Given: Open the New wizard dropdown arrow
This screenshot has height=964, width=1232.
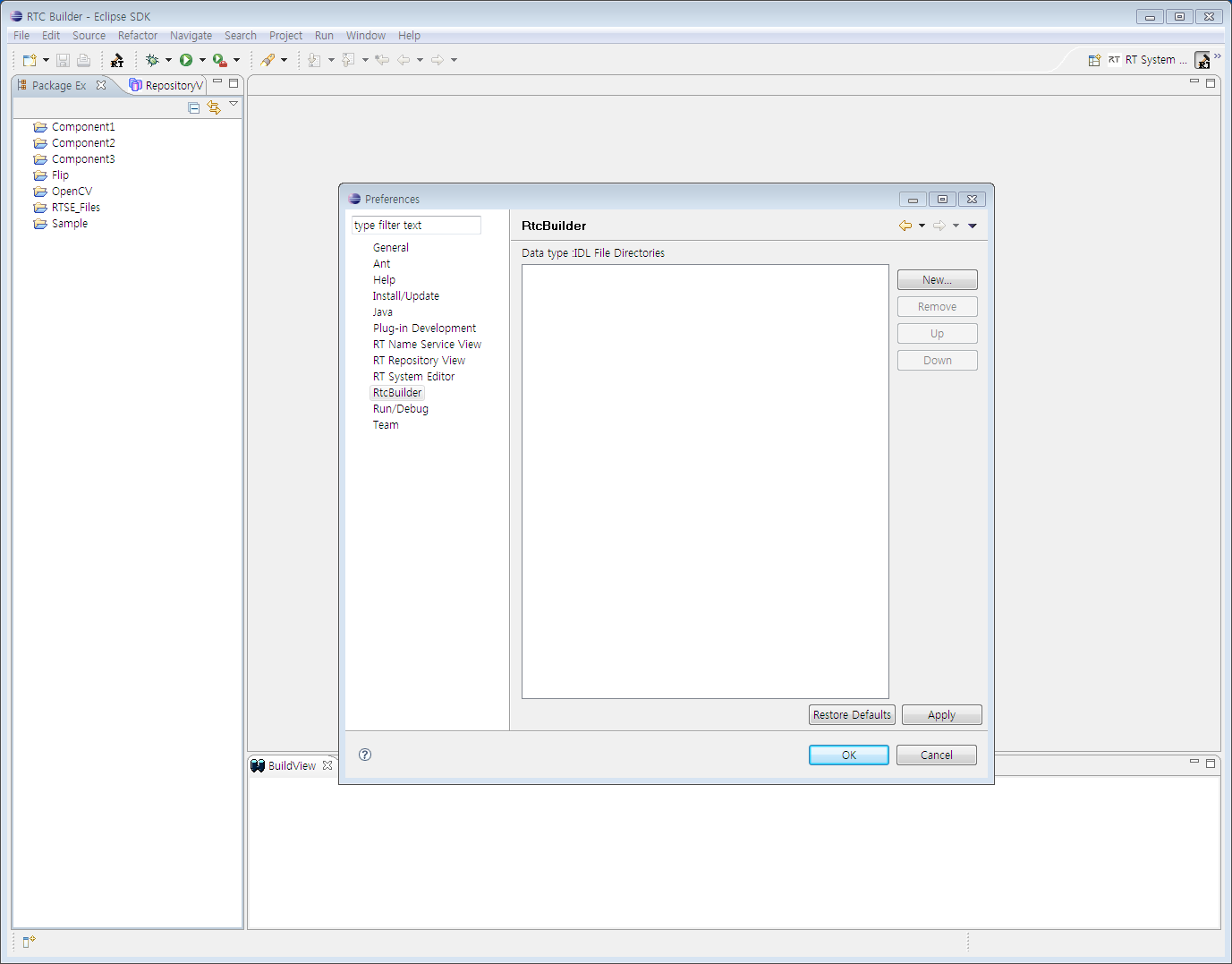Looking at the screenshot, I should tap(46, 60).
